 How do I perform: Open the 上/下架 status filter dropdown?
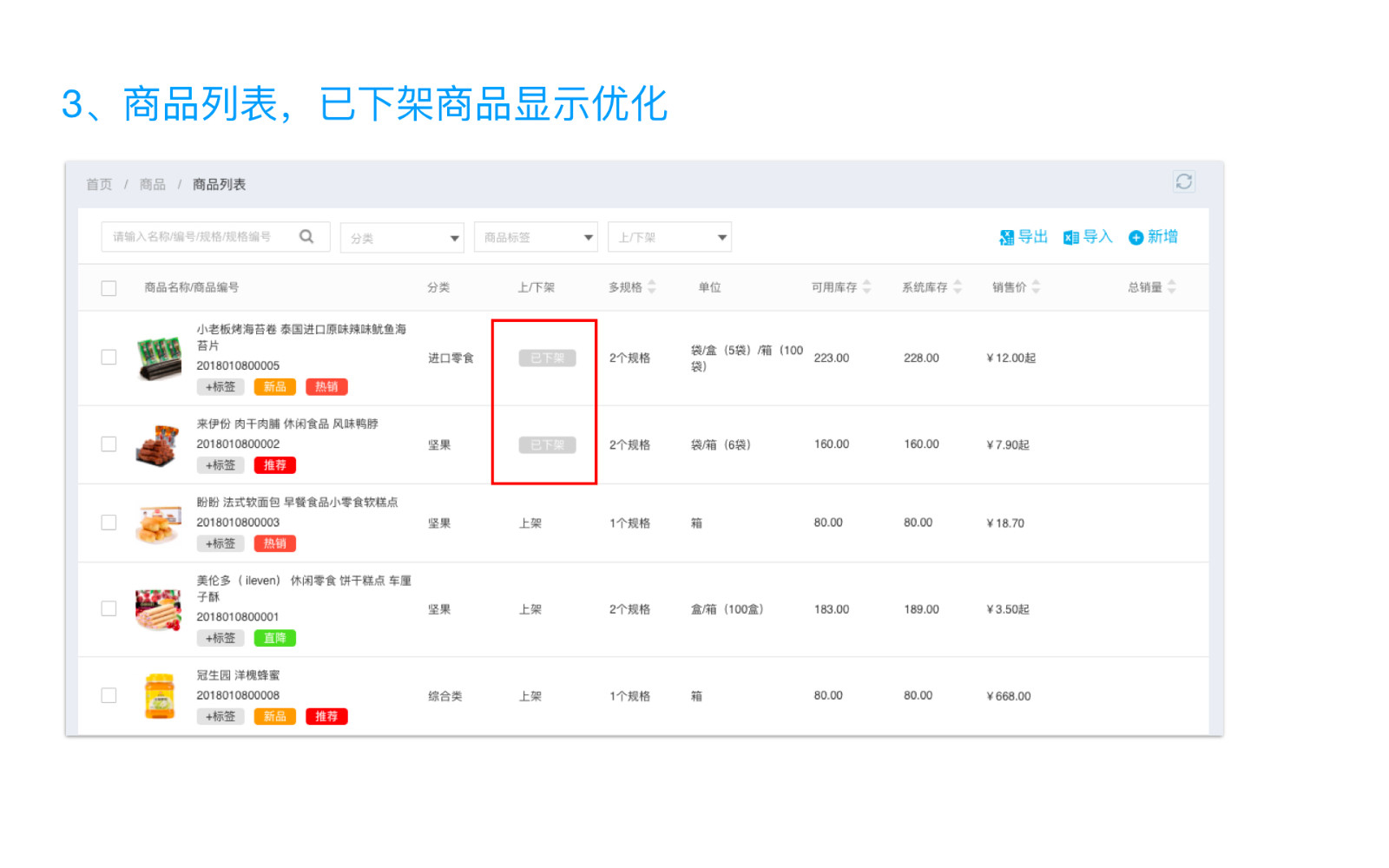[669, 238]
